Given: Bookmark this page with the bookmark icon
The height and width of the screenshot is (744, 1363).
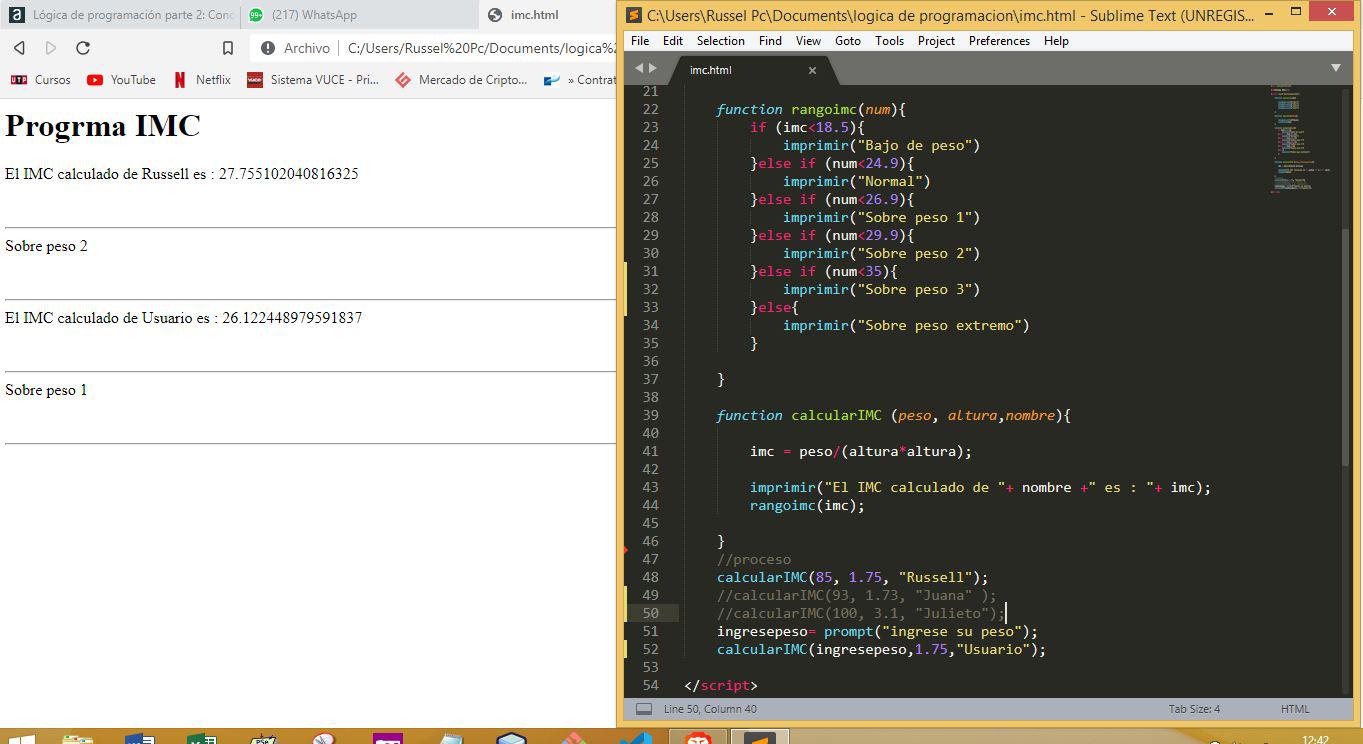Looking at the screenshot, I should 228,48.
